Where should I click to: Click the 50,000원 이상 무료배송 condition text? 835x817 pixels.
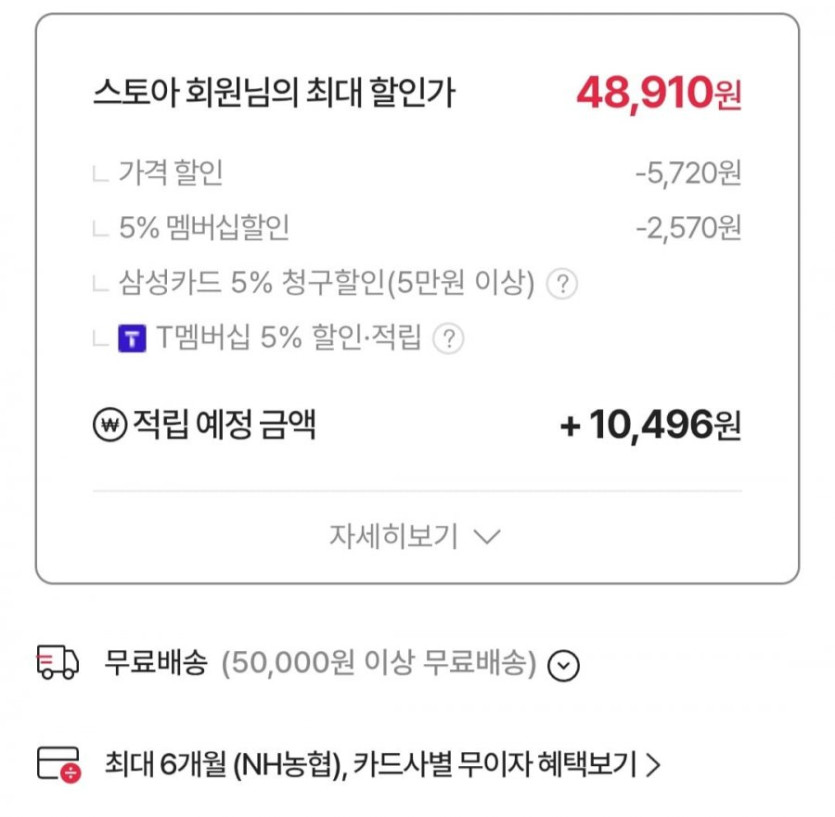pos(379,663)
